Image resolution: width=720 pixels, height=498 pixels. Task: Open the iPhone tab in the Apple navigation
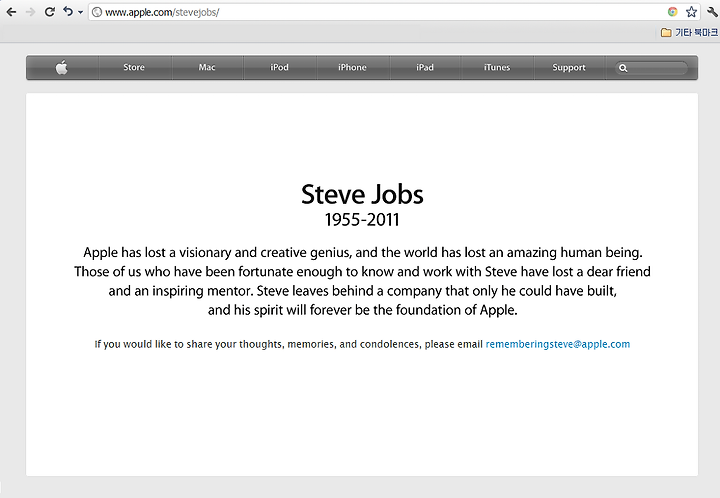tap(352, 67)
